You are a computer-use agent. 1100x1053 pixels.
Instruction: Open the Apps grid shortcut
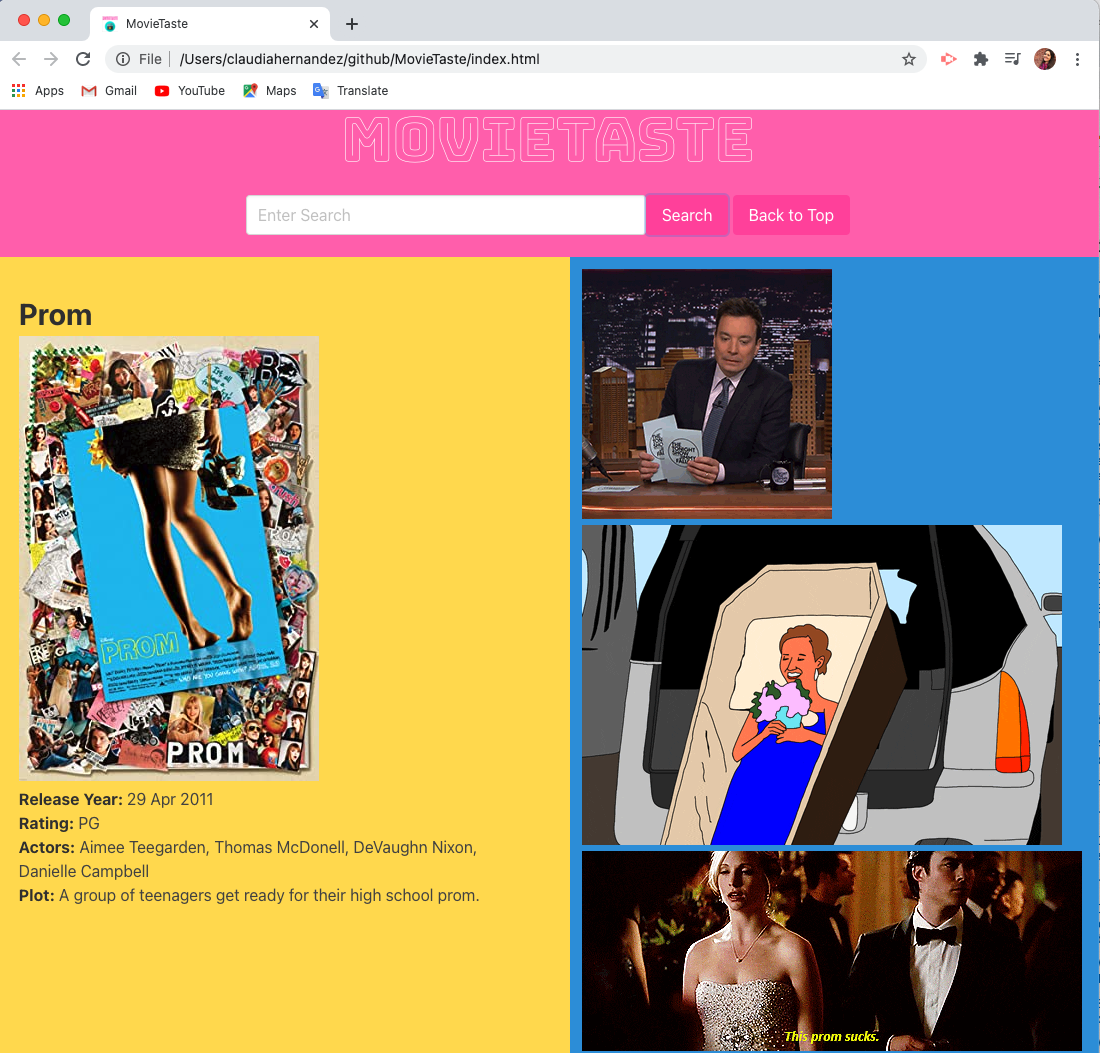coord(38,90)
